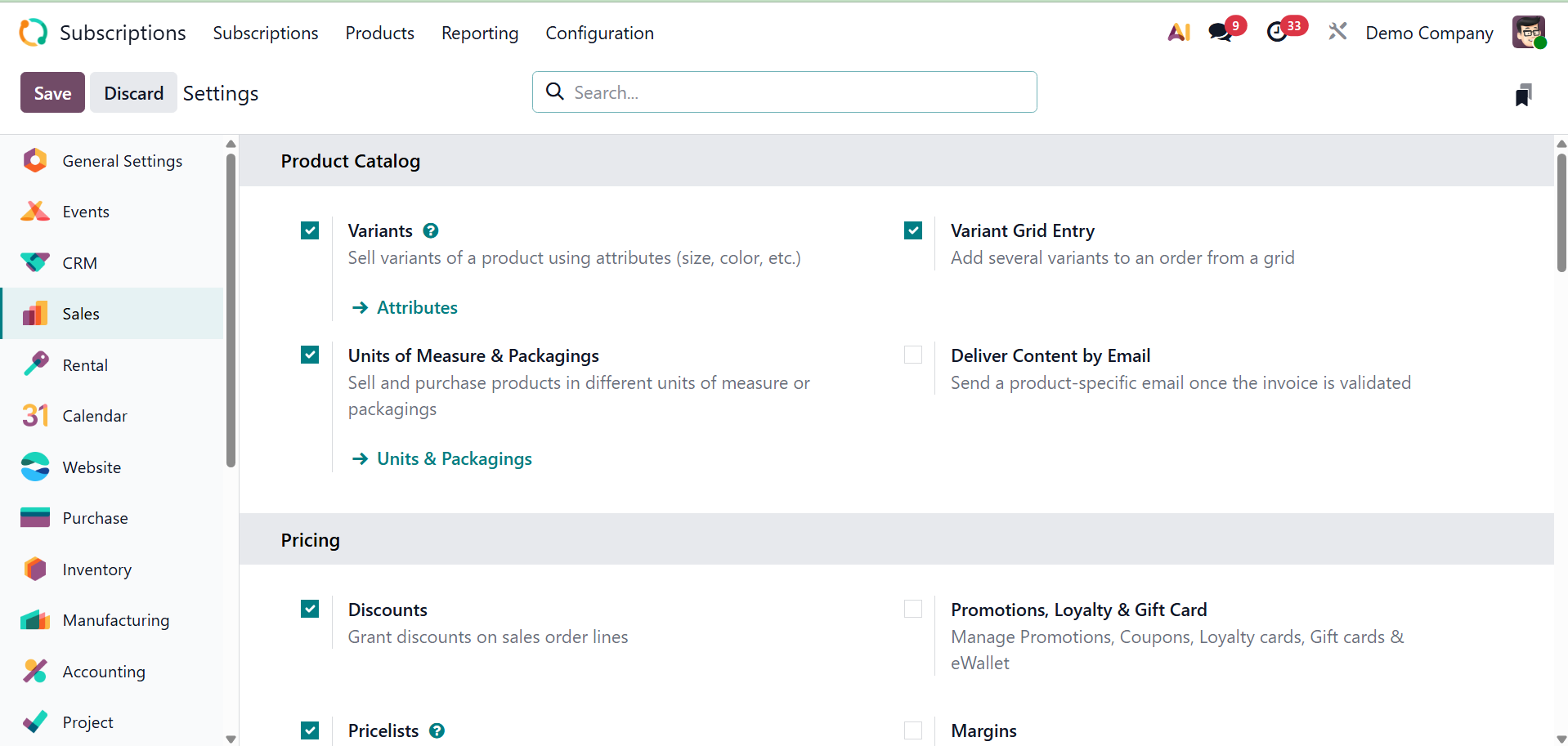Open the user avatar menu
This screenshot has width=1568, height=746.
(1529, 33)
